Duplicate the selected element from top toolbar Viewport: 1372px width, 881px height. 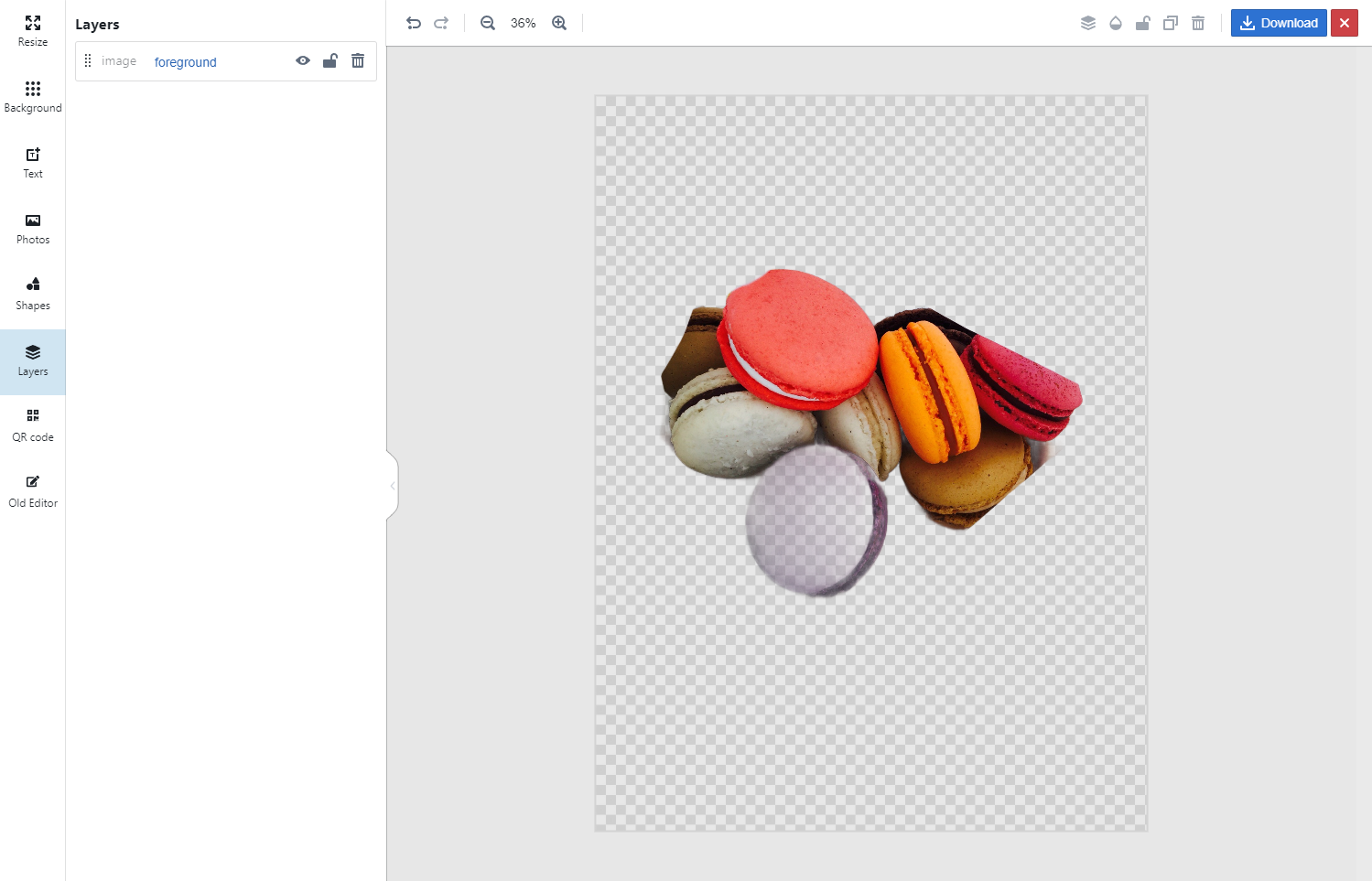1171,23
